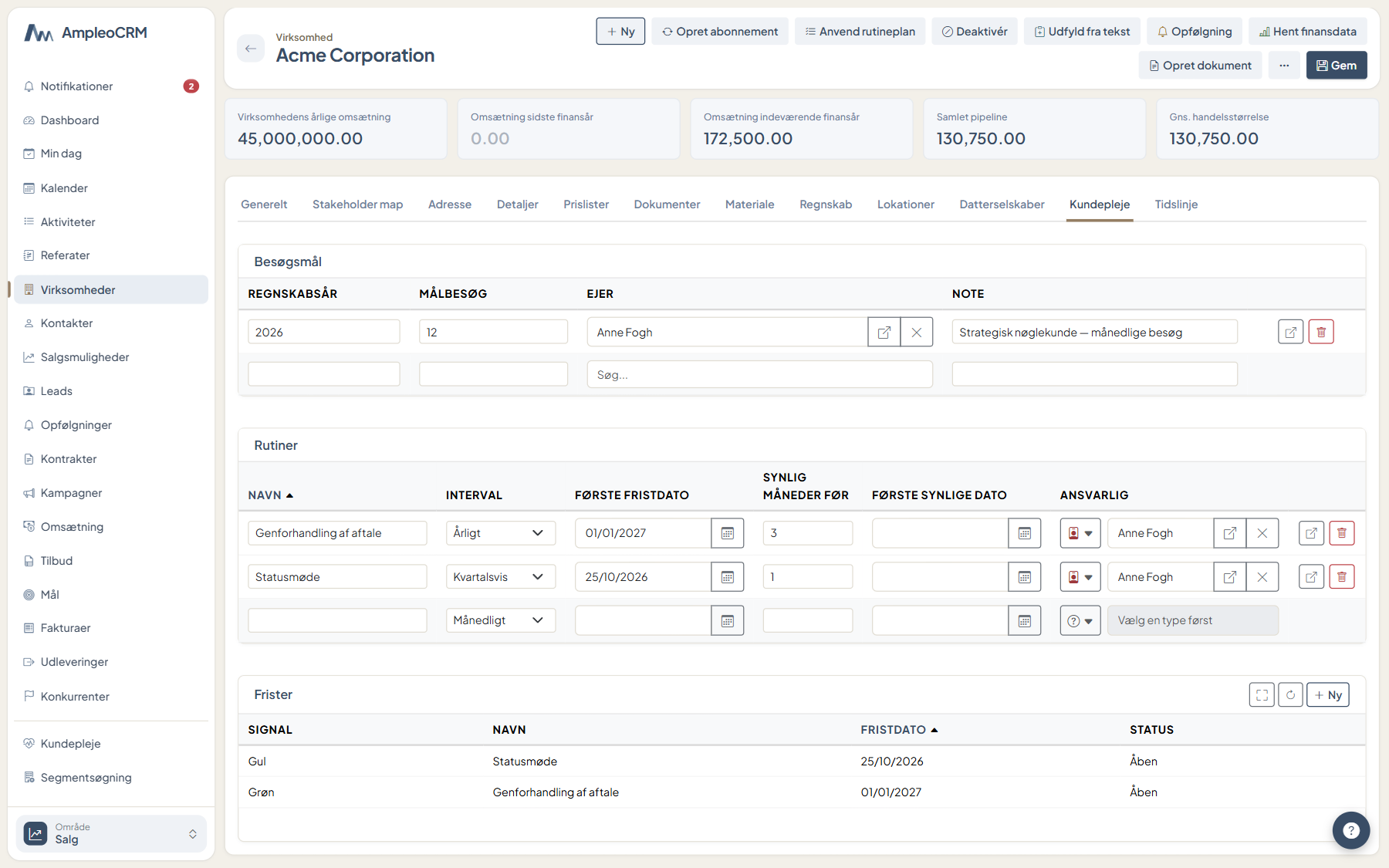Delete the Statusmøde routine row
This screenshot has height=868, width=1389.
[1341, 577]
